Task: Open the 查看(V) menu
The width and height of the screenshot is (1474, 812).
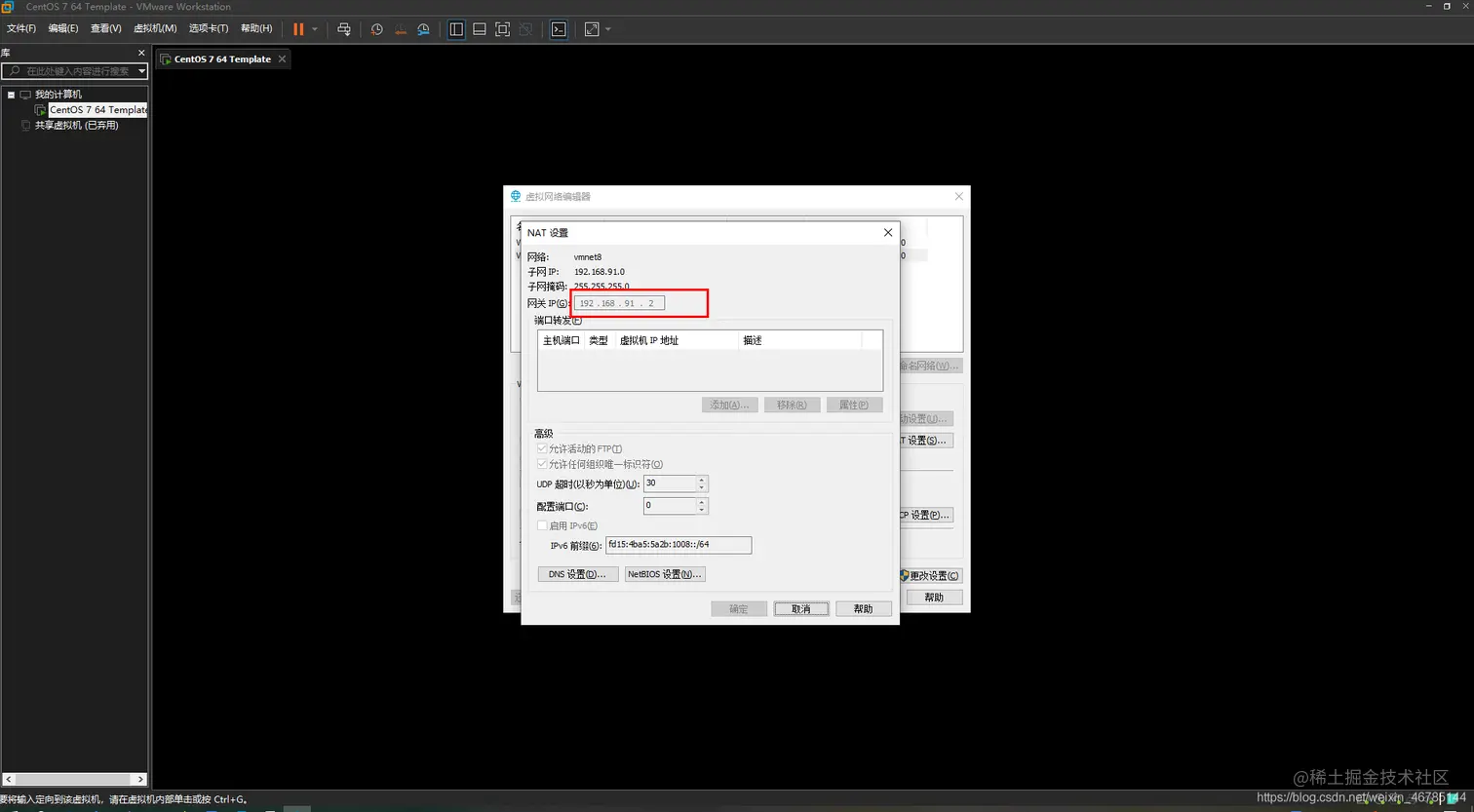Action: (106, 29)
